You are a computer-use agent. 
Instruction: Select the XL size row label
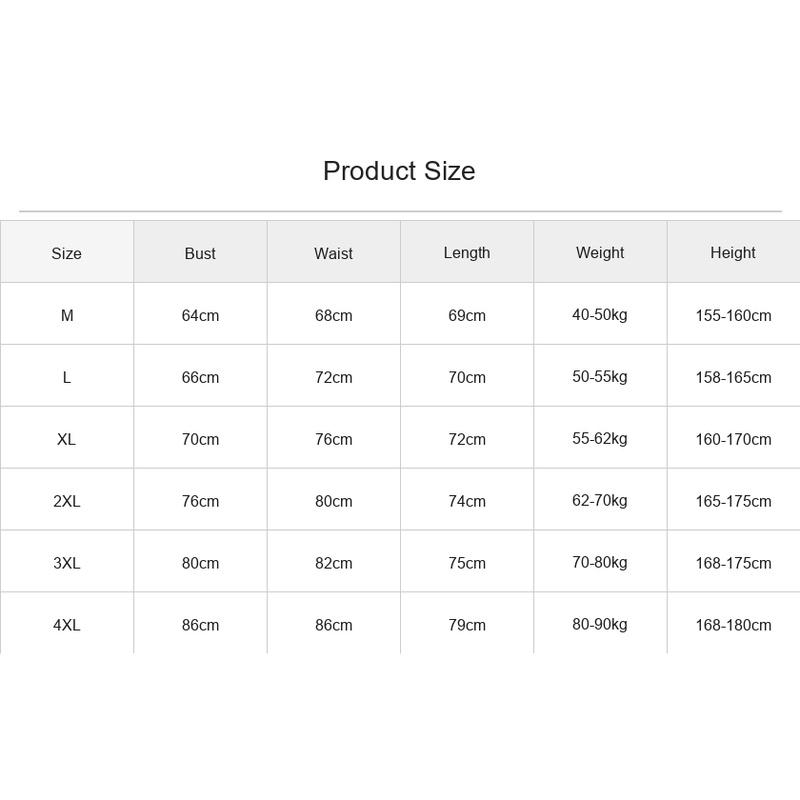(x=66, y=439)
